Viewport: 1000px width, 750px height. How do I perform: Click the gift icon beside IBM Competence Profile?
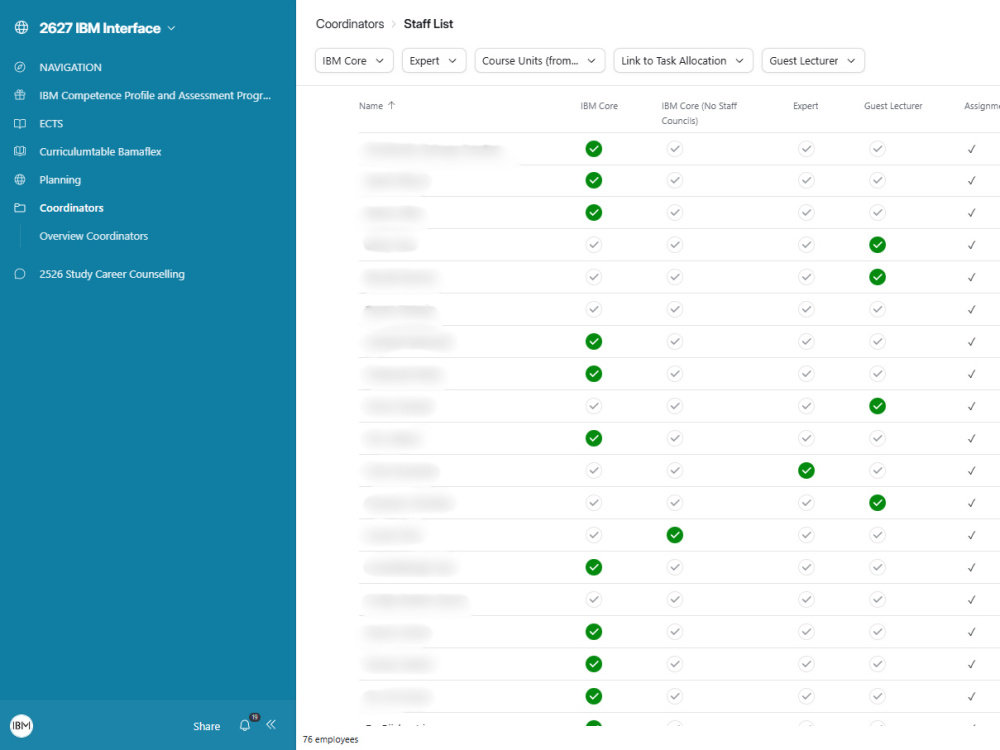[20, 95]
